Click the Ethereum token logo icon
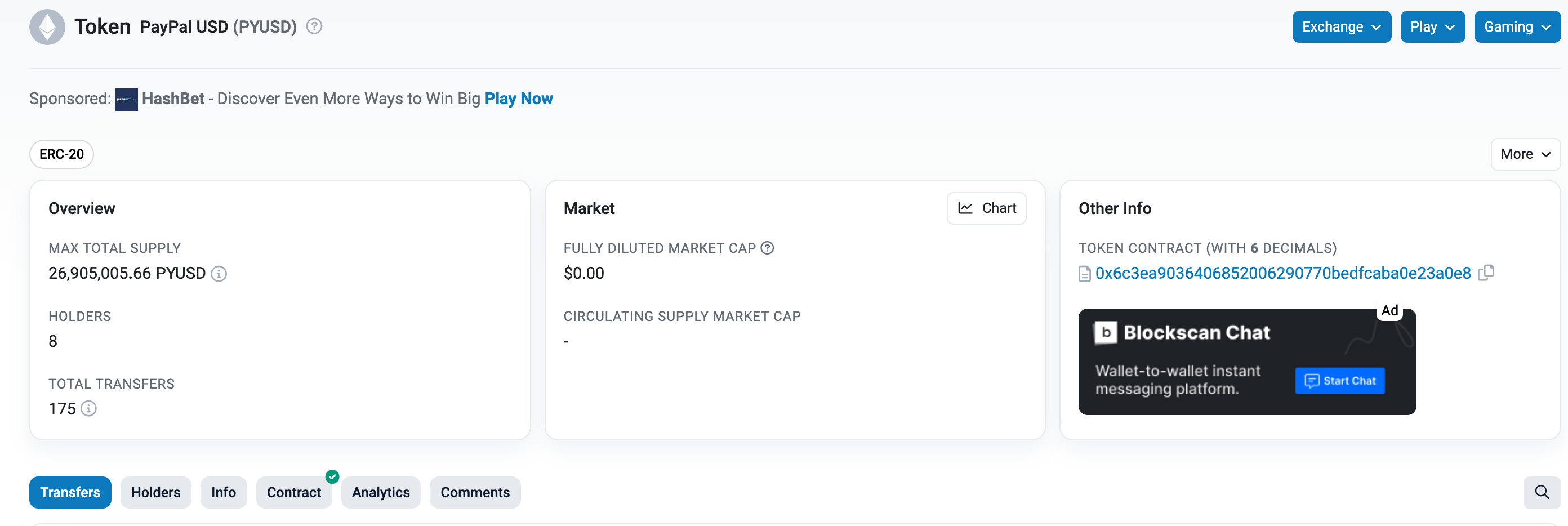The image size is (1568, 526). (47, 27)
